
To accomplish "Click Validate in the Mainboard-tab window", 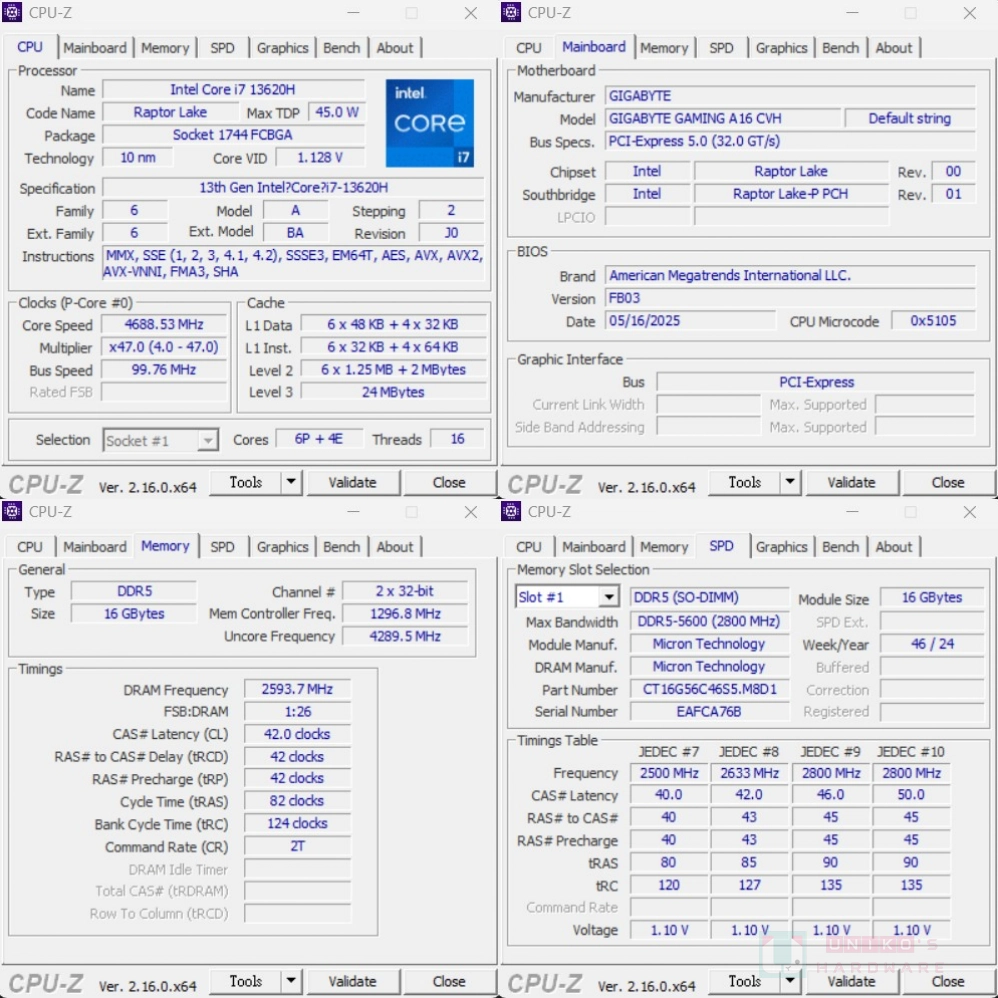I will (852, 482).
